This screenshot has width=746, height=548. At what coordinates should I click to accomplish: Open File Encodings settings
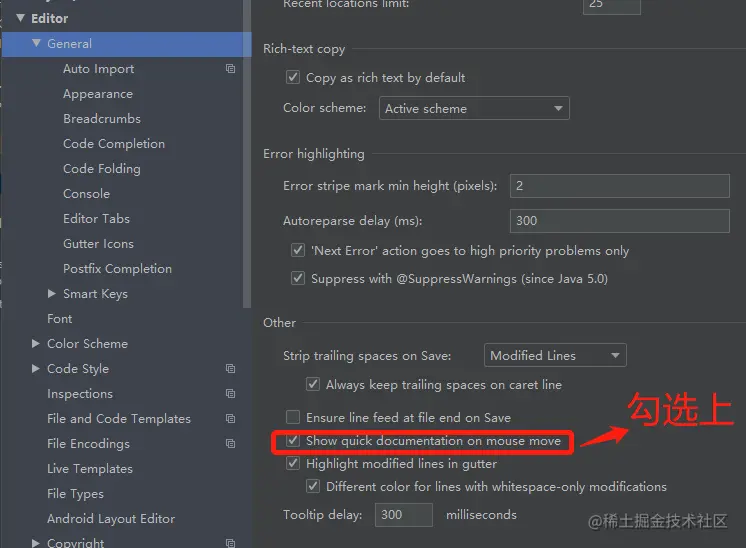click(88, 443)
